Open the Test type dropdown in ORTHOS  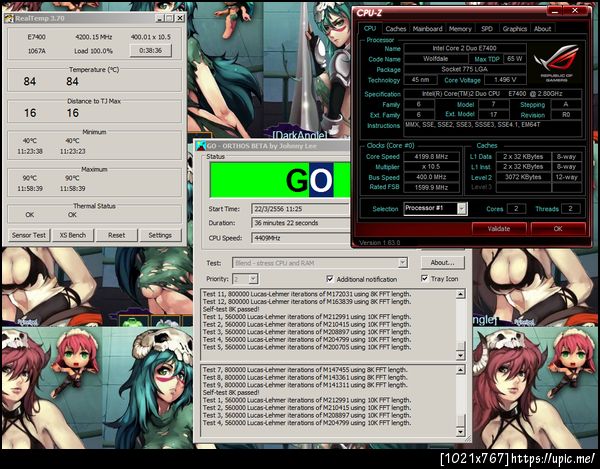pos(403,263)
